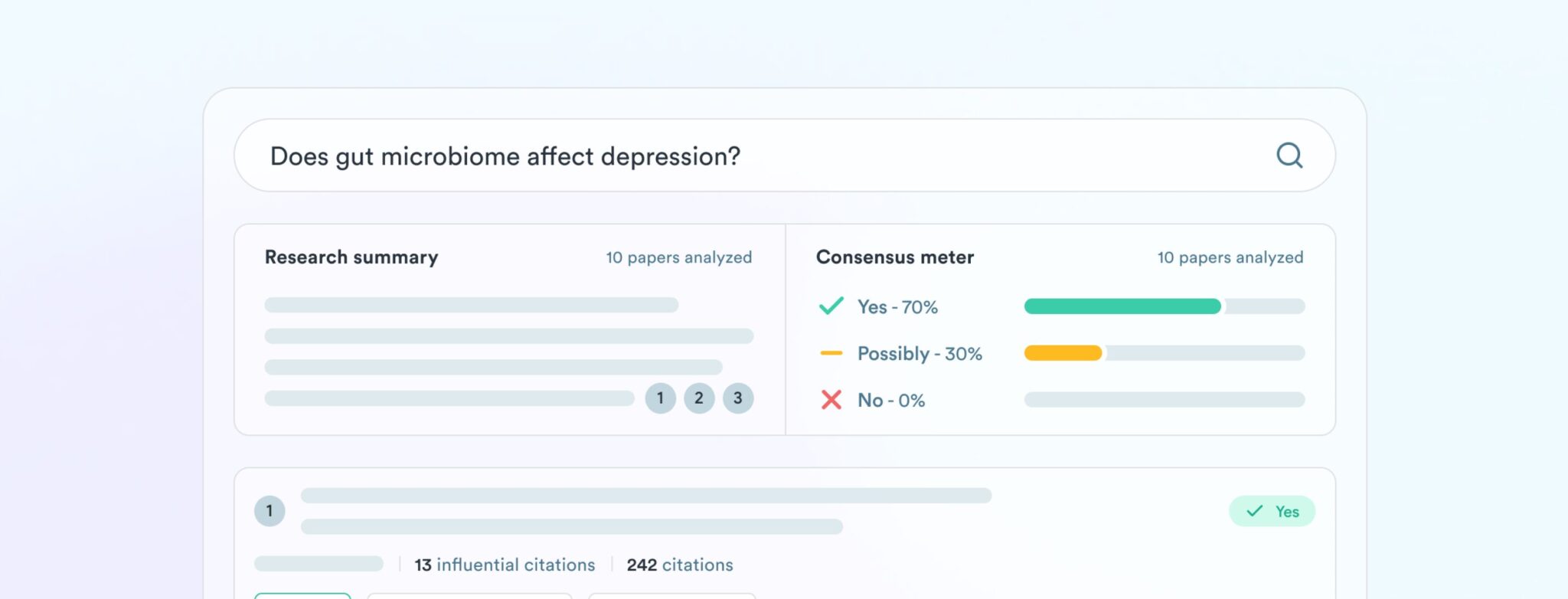Toggle the Yes - 70% consensus filter

[x=897, y=306]
